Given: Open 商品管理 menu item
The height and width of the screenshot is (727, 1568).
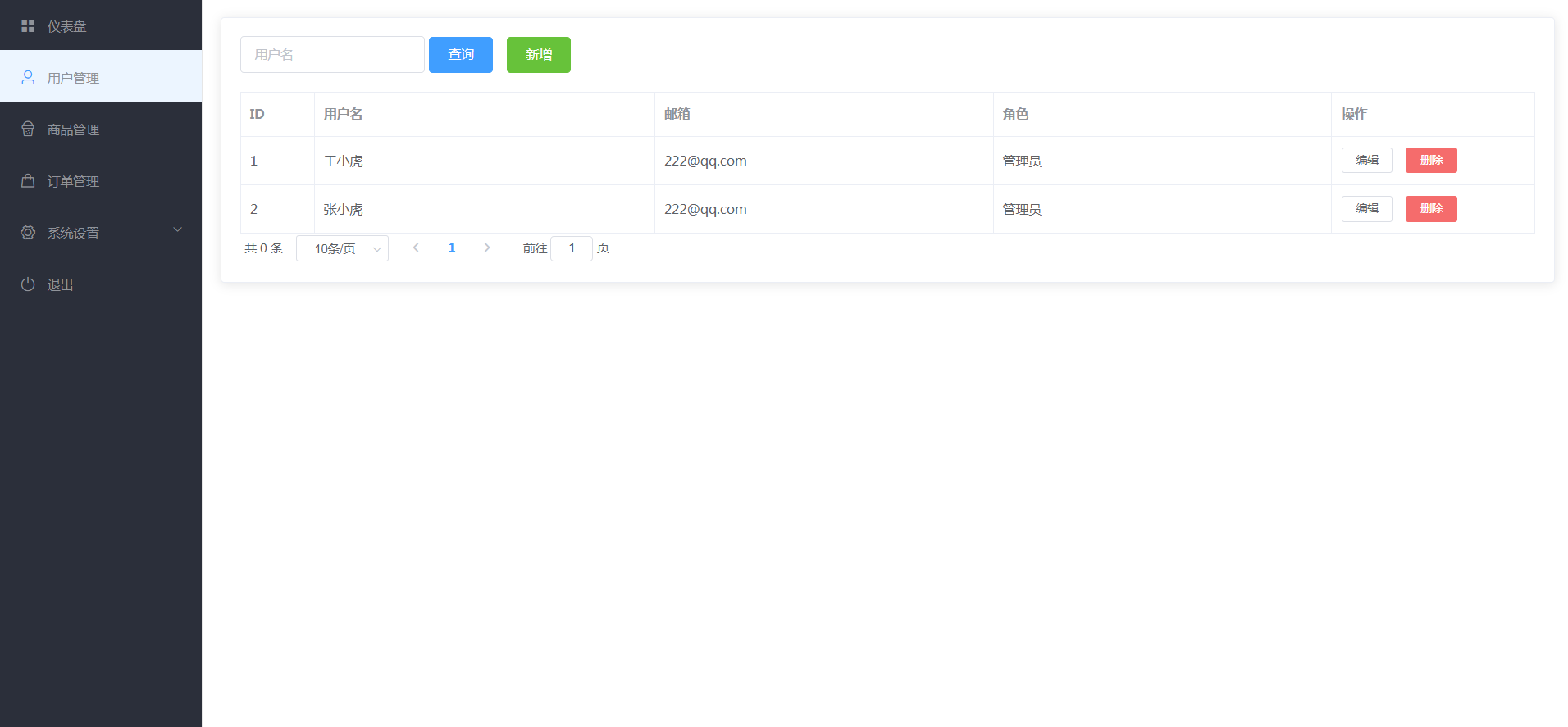Looking at the screenshot, I should (x=101, y=128).
